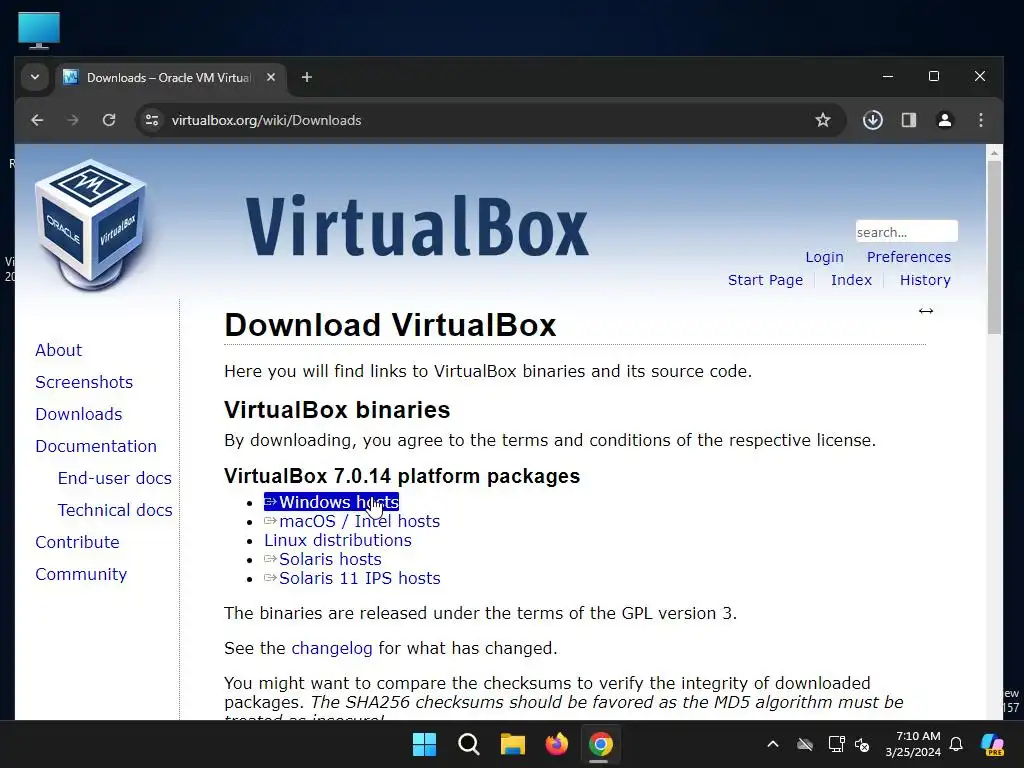Go to Start Page link

(x=765, y=280)
